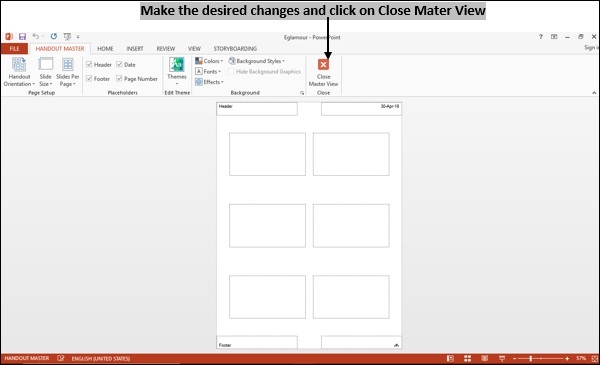Open the VIEW tab
600x365 pixels.
[x=194, y=49]
